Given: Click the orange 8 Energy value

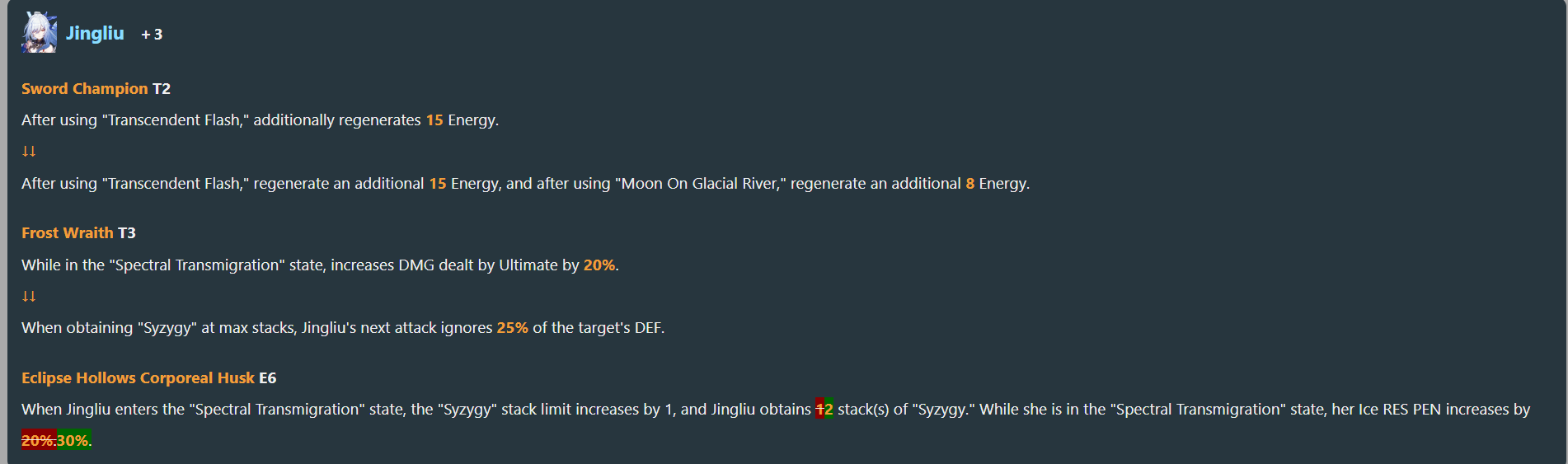Looking at the screenshot, I should point(970,183).
